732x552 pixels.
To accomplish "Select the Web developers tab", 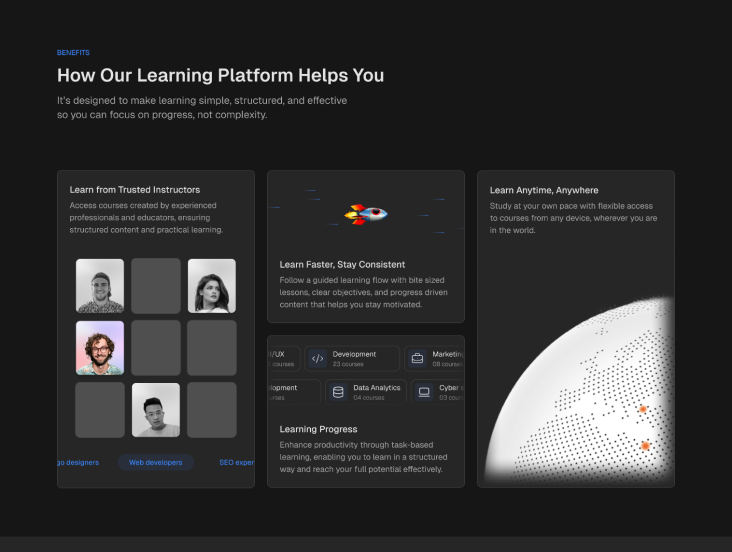I will [155, 462].
